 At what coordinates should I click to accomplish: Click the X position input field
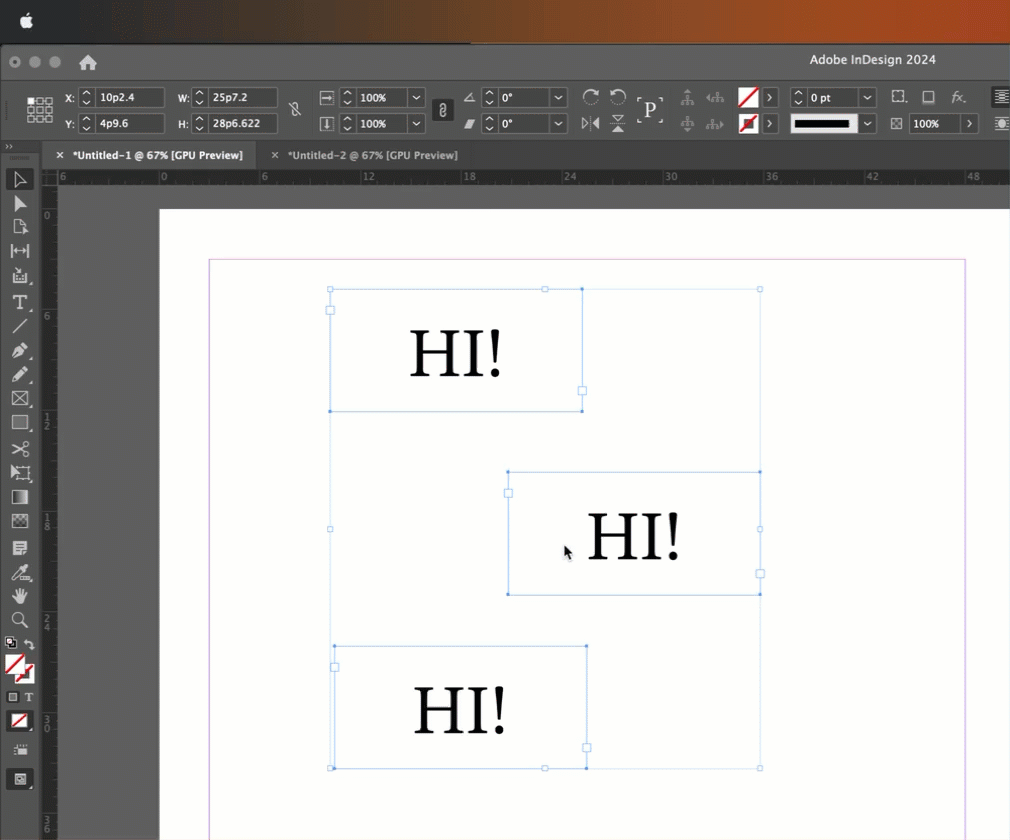click(x=129, y=97)
